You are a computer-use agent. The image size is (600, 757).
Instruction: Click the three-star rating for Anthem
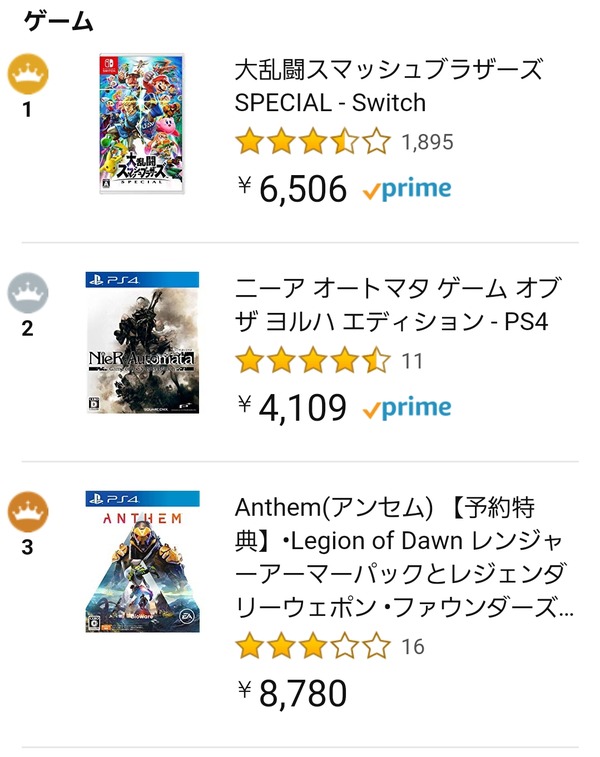[313, 646]
